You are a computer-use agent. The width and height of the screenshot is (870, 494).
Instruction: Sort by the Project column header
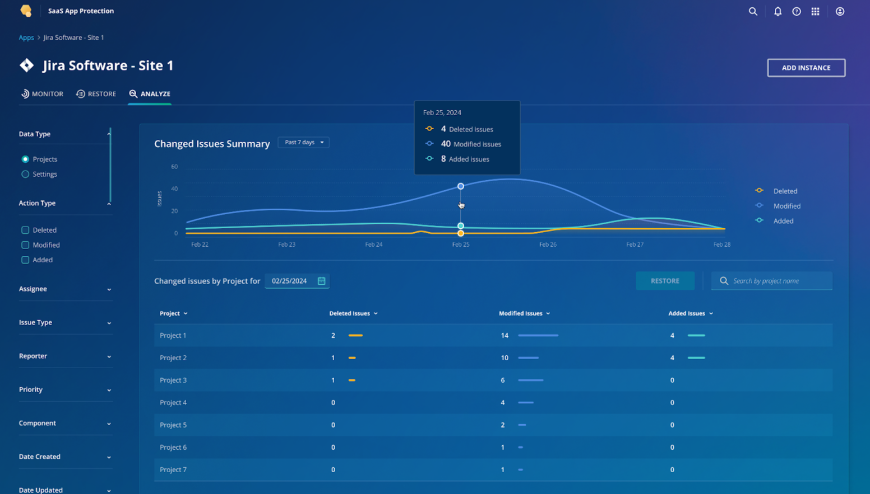point(173,314)
